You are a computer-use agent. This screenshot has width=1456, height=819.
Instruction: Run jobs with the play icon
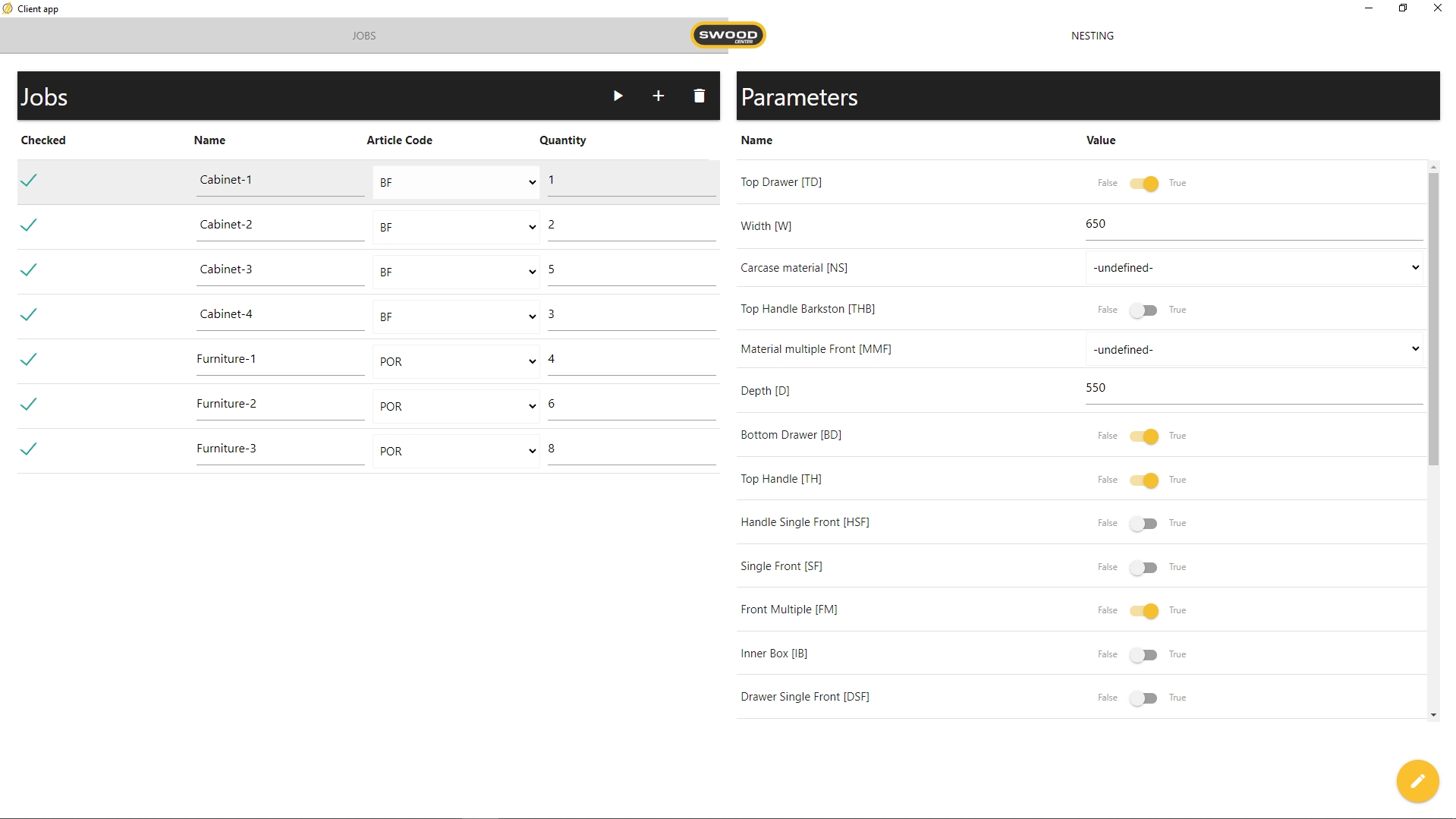[x=618, y=96]
